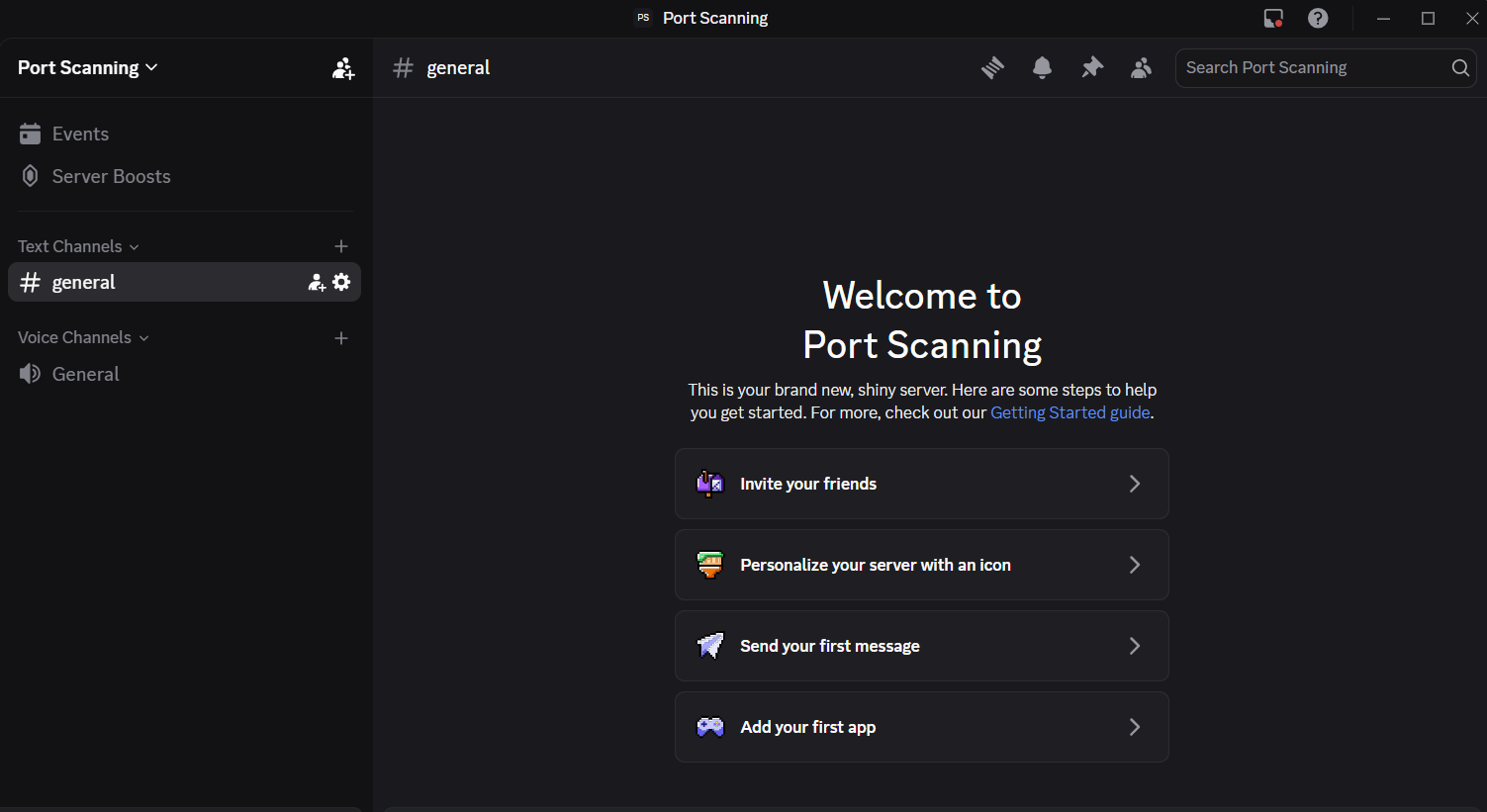Click the plus icon next to Text Channels
Image resolution: width=1487 pixels, height=812 pixels.
tap(341, 246)
